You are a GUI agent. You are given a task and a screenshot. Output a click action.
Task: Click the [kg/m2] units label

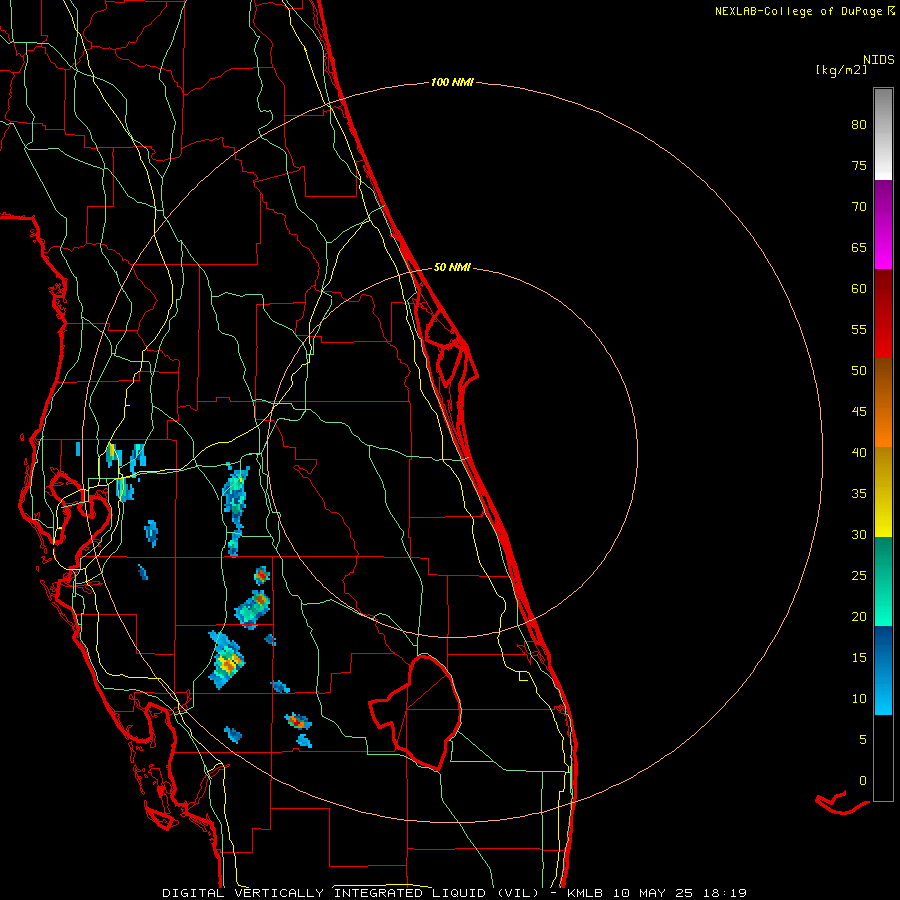(x=841, y=70)
